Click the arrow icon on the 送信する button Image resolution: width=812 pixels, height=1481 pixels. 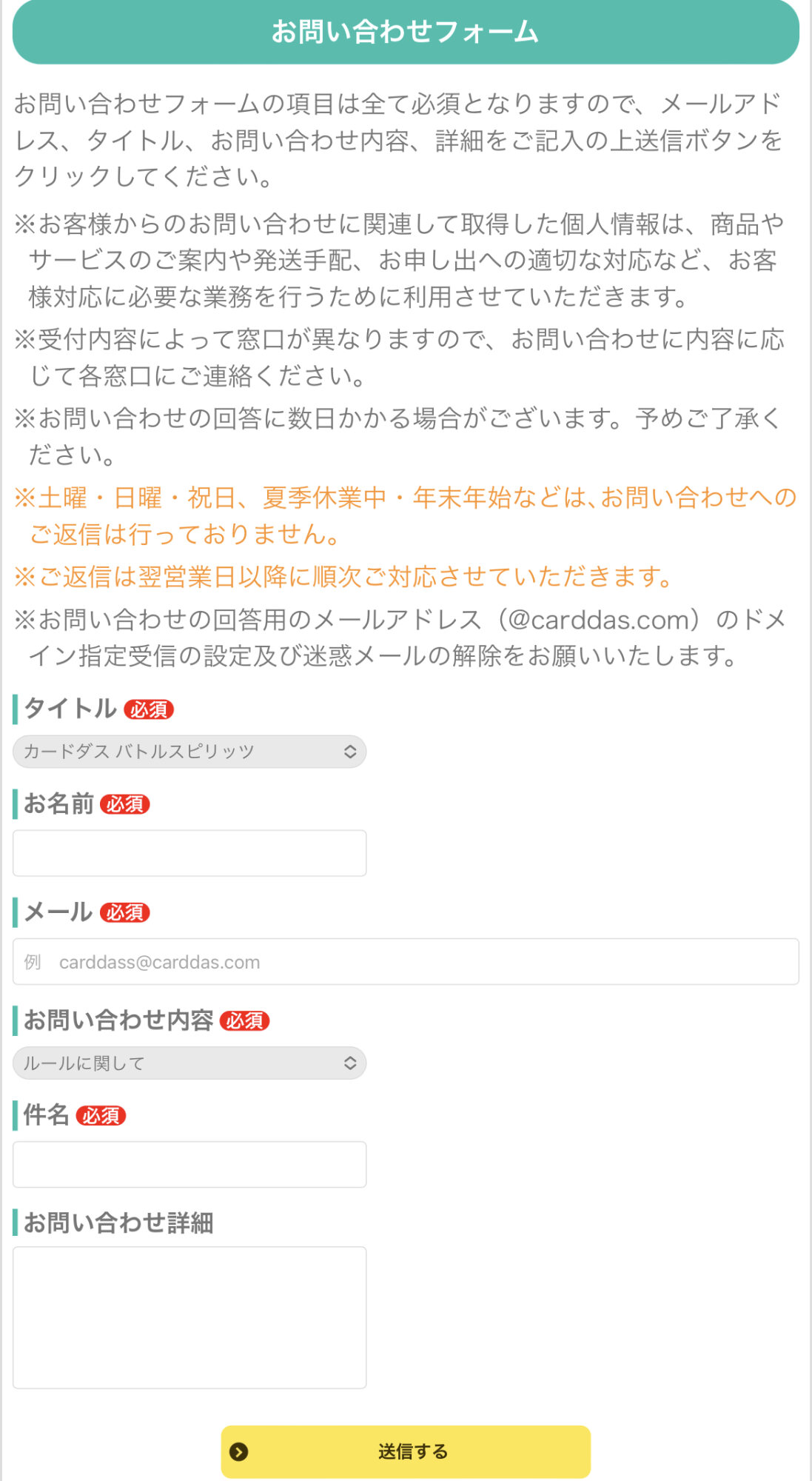click(238, 1451)
